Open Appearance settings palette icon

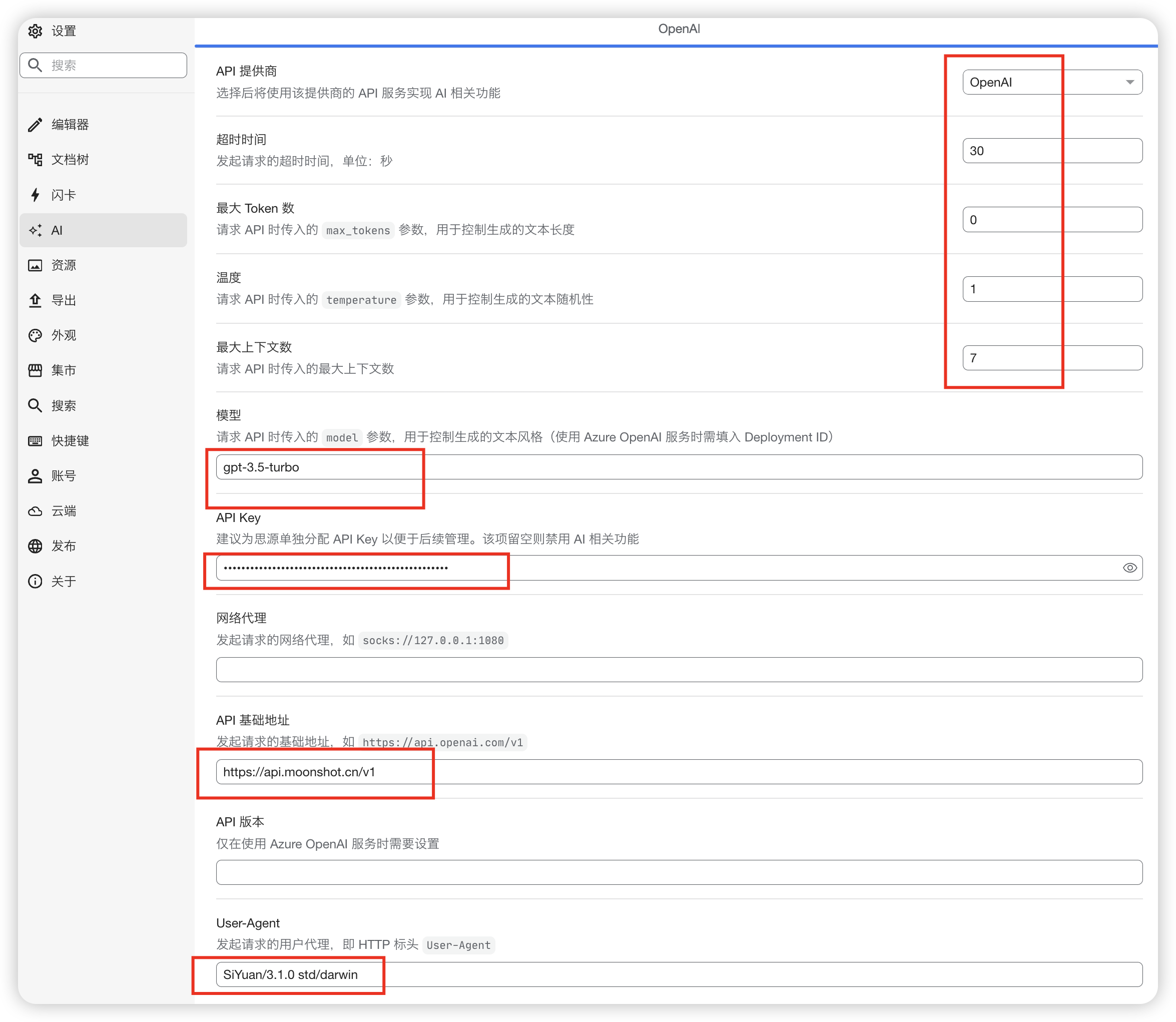[36, 335]
